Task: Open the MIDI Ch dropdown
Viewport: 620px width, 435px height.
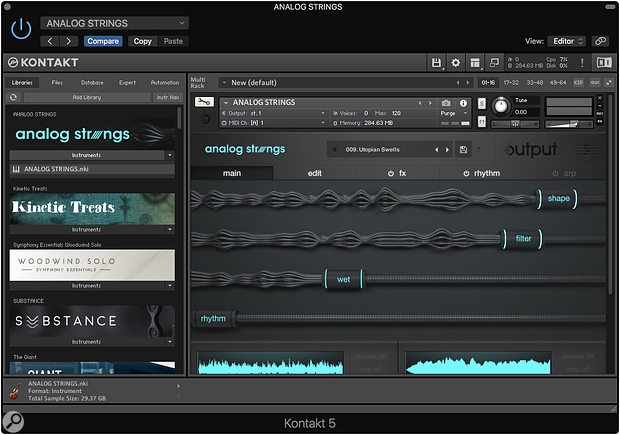Action: point(274,123)
